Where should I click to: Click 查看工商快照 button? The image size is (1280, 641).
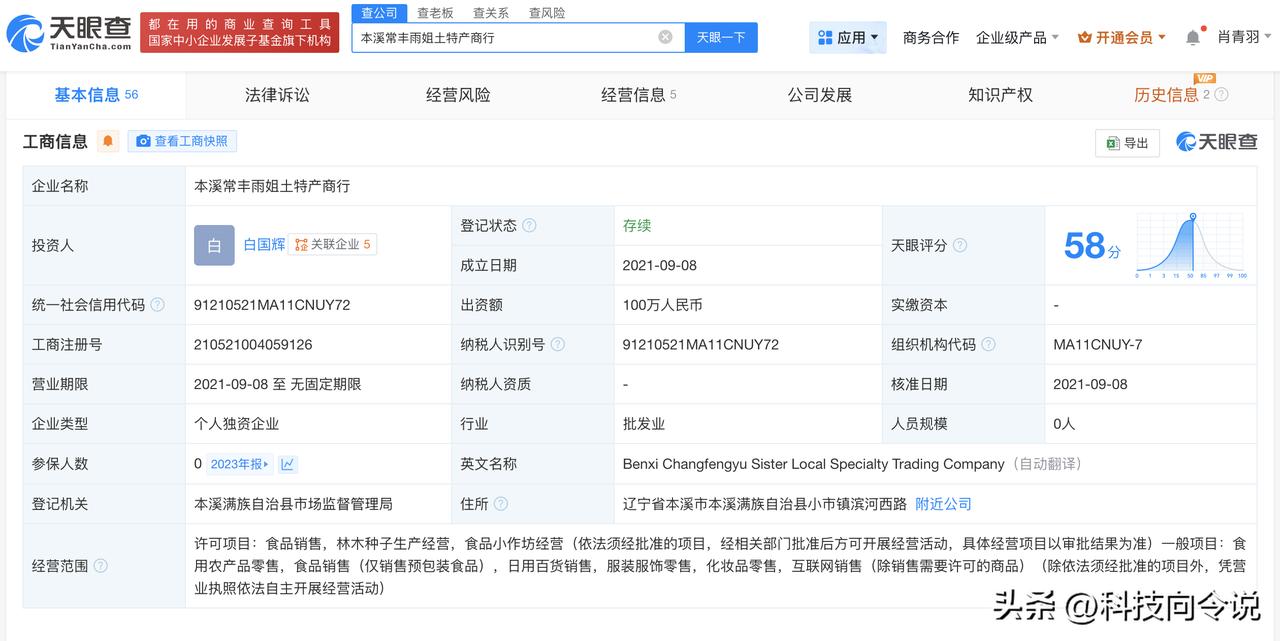[182, 141]
